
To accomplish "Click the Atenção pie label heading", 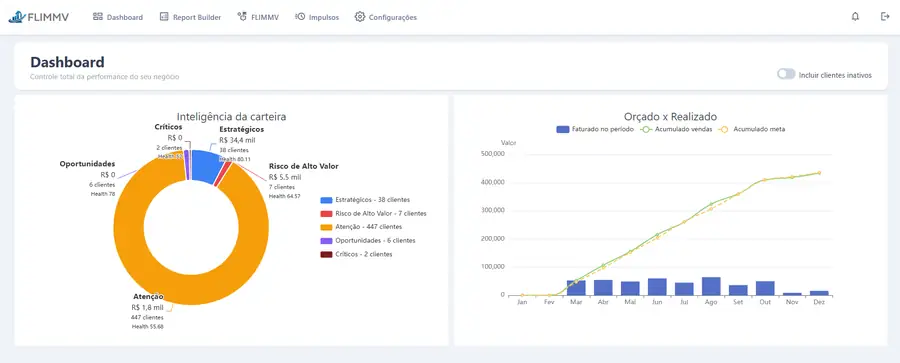I will tap(149, 297).
